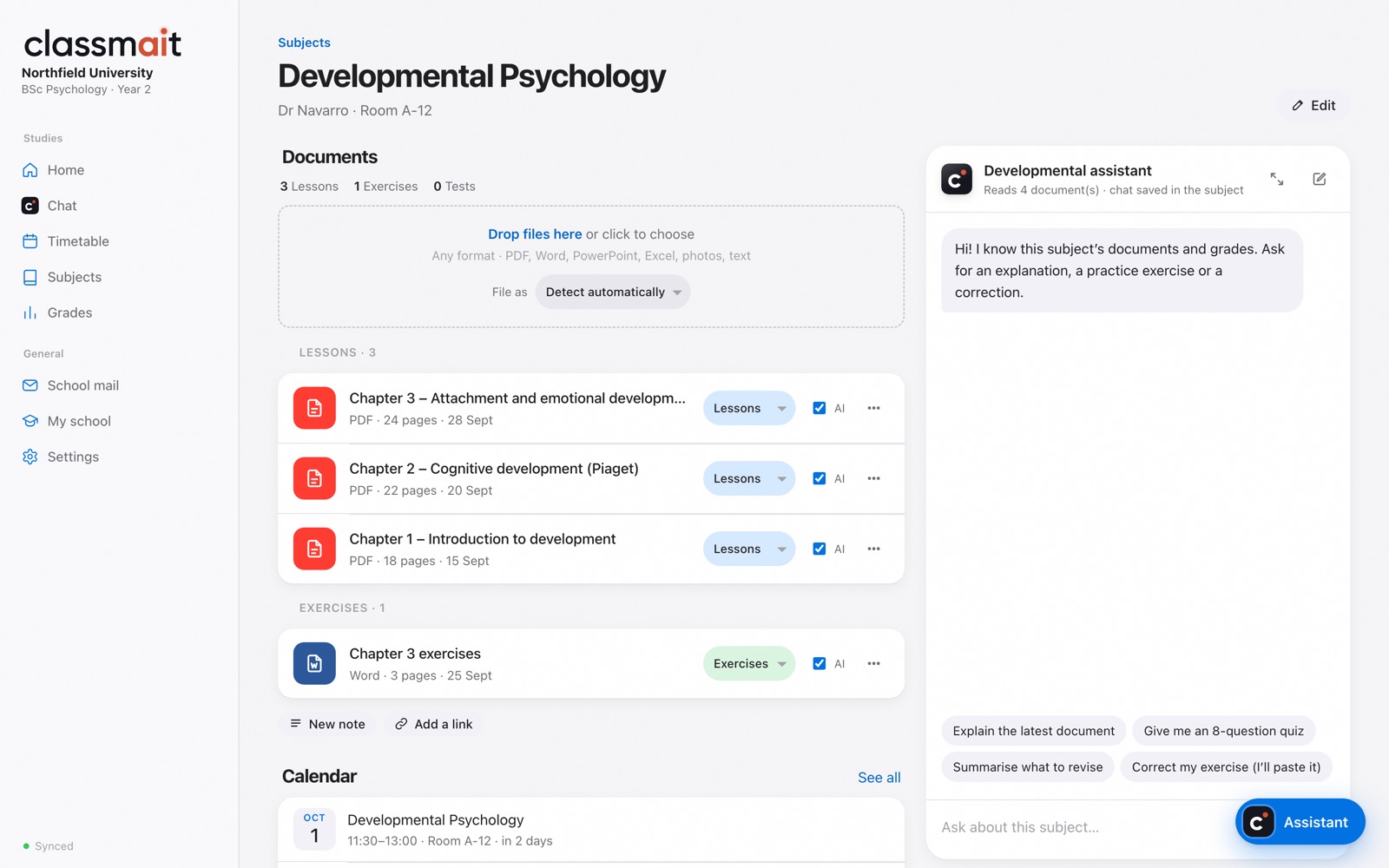
Task: Open more options for Chapter 1 Introduction
Action: tap(873, 549)
